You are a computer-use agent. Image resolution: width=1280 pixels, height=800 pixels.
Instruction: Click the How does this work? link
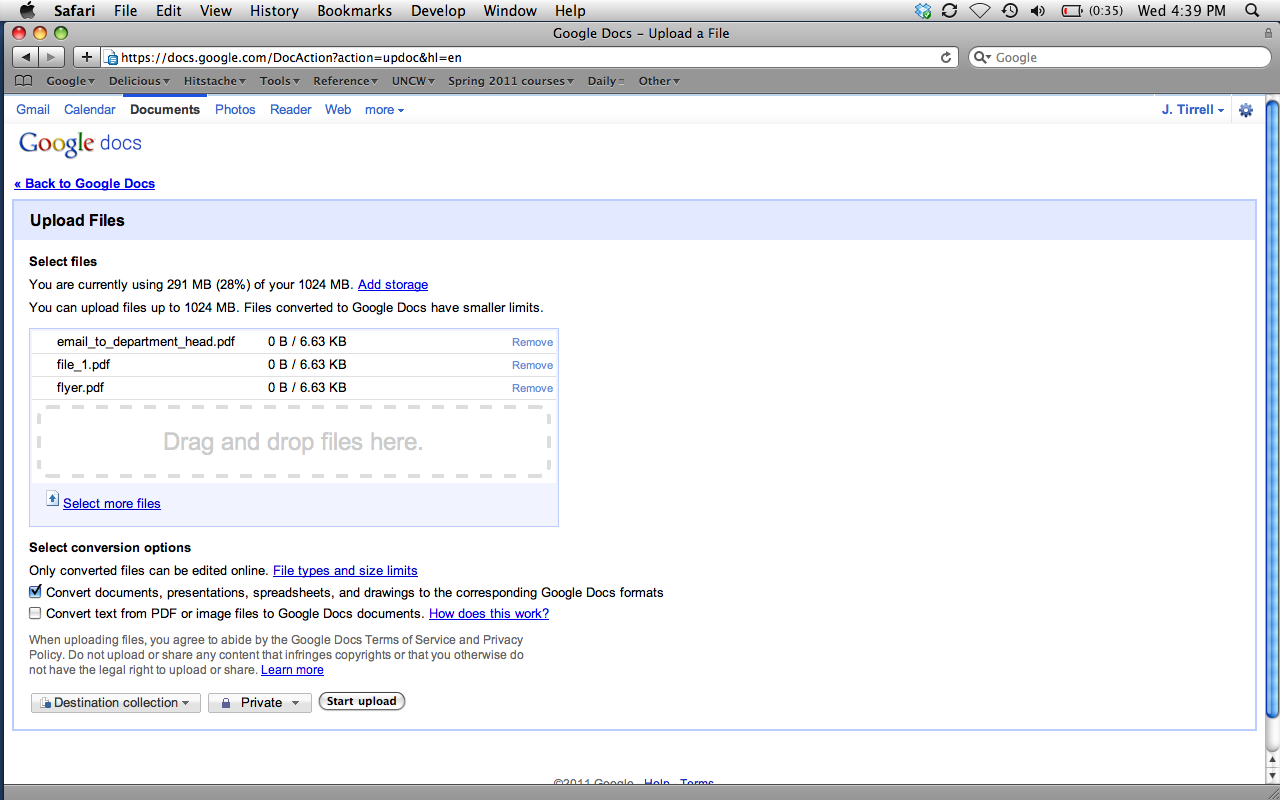(x=489, y=614)
